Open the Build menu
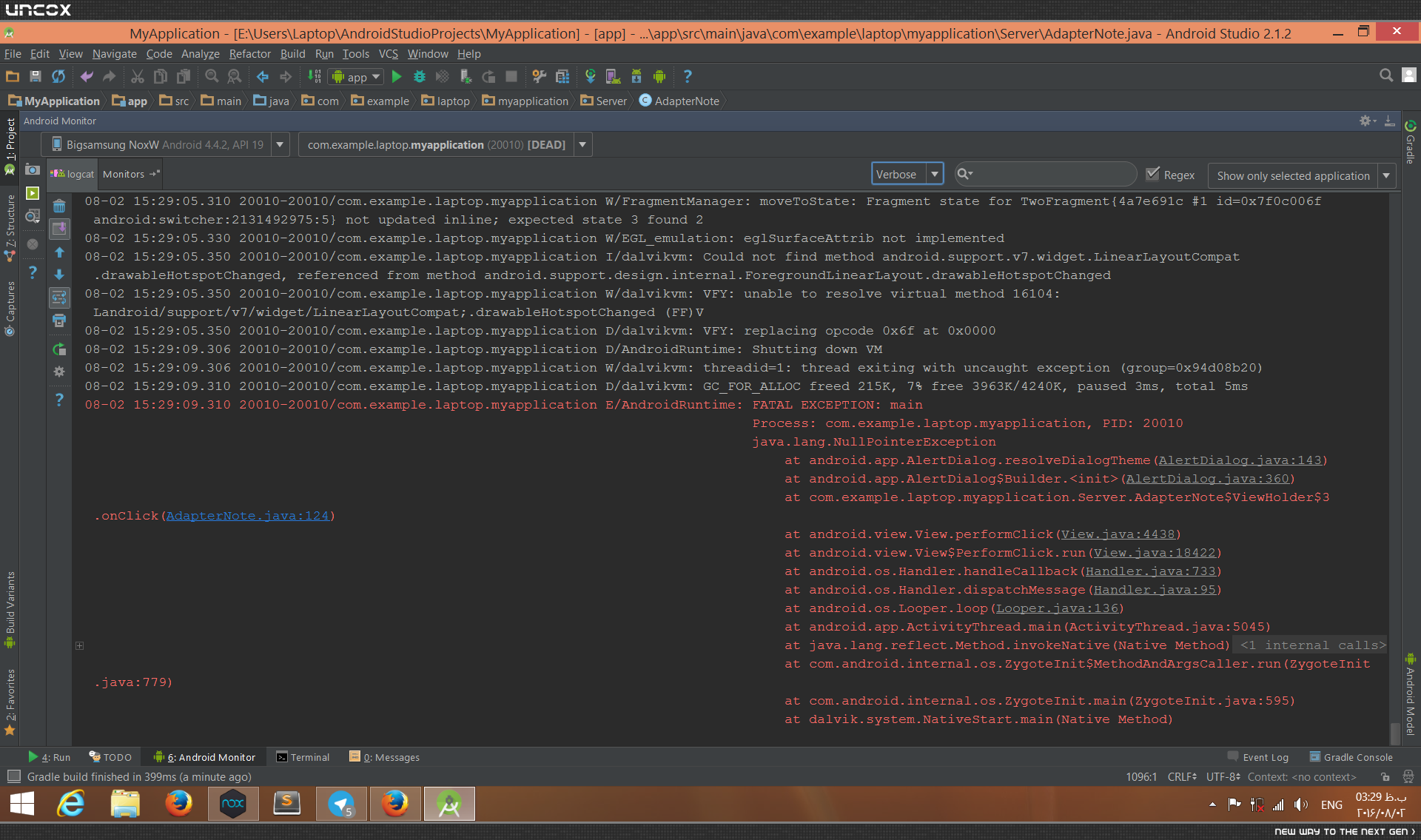 pos(292,53)
